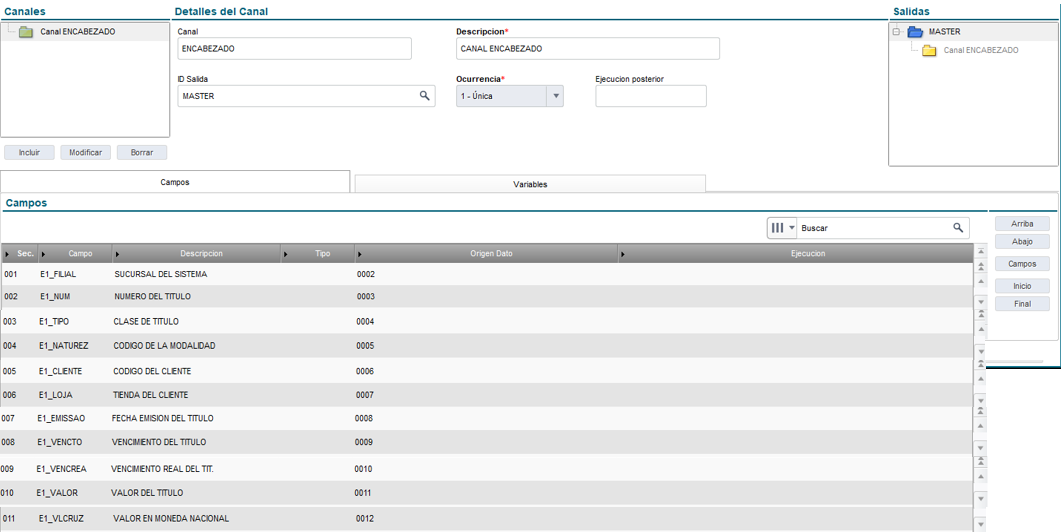The image size is (1061, 532).
Task: Select the MASTER item in Salidas tree
Action: [944, 32]
